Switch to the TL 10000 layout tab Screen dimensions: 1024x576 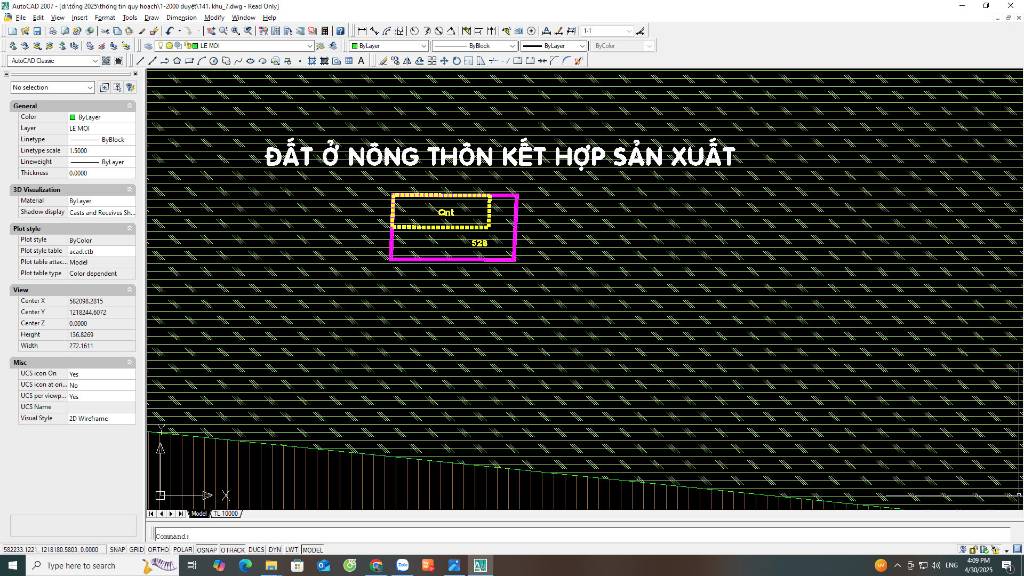[x=226, y=514]
